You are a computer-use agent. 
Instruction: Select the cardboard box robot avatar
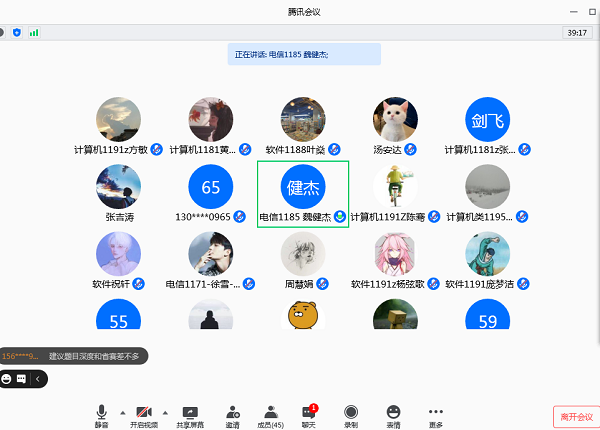[395, 314]
